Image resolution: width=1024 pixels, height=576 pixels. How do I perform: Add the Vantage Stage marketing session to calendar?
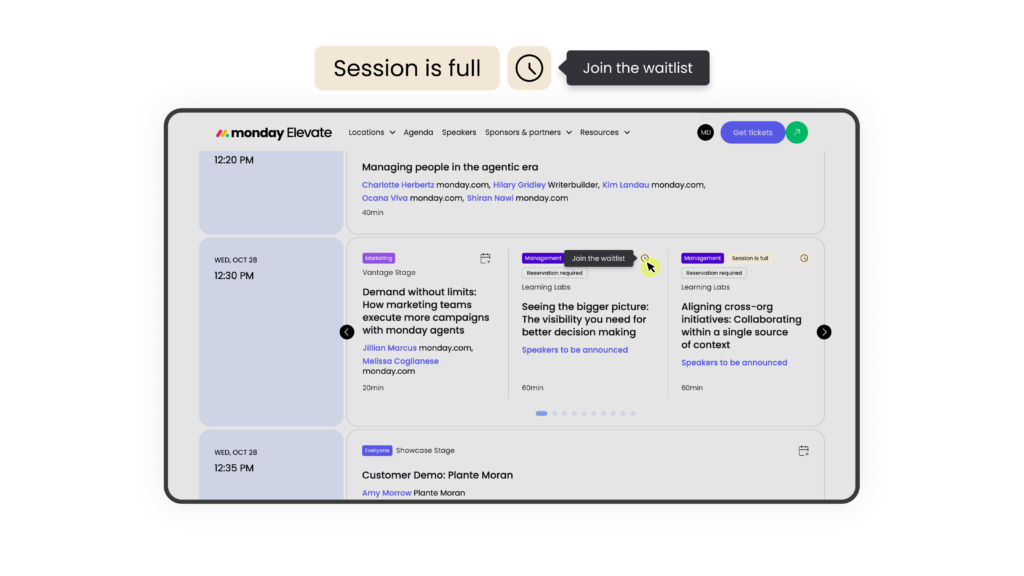click(485, 259)
